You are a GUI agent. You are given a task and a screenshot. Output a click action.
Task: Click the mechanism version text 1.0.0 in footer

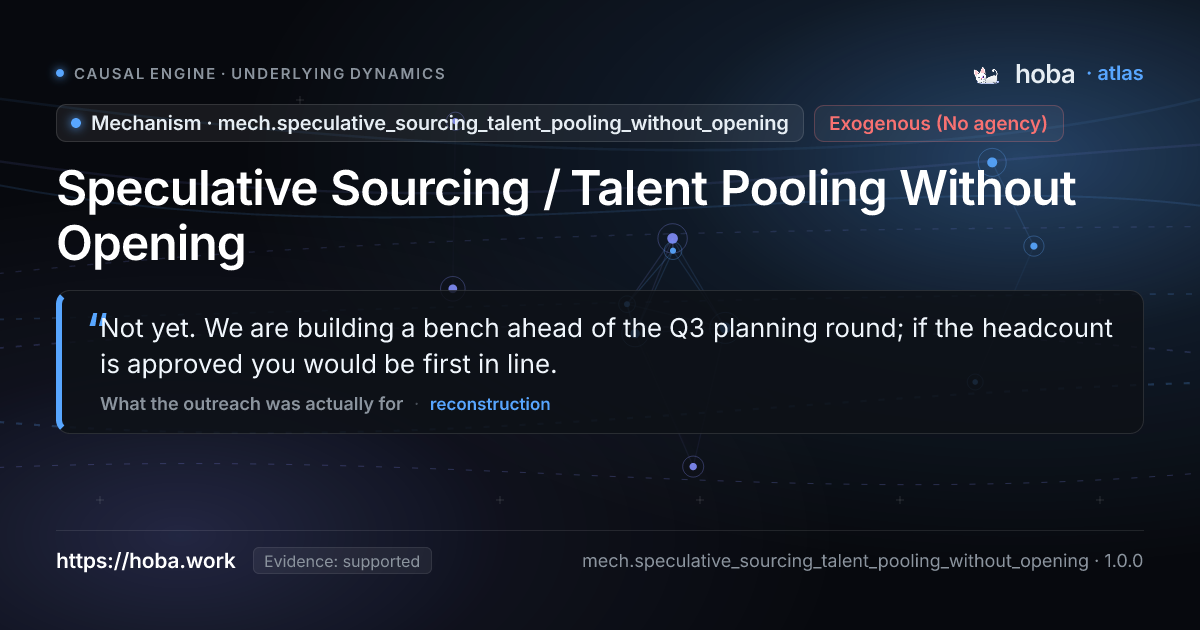[x=1123, y=561]
